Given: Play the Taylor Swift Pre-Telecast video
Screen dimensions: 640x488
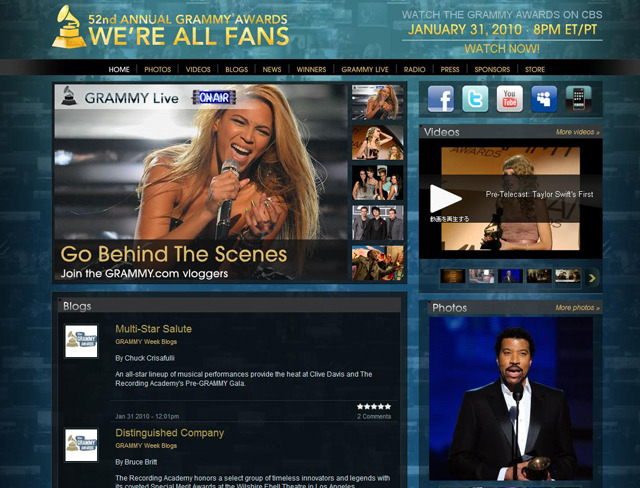Looking at the screenshot, I should click(445, 199).
